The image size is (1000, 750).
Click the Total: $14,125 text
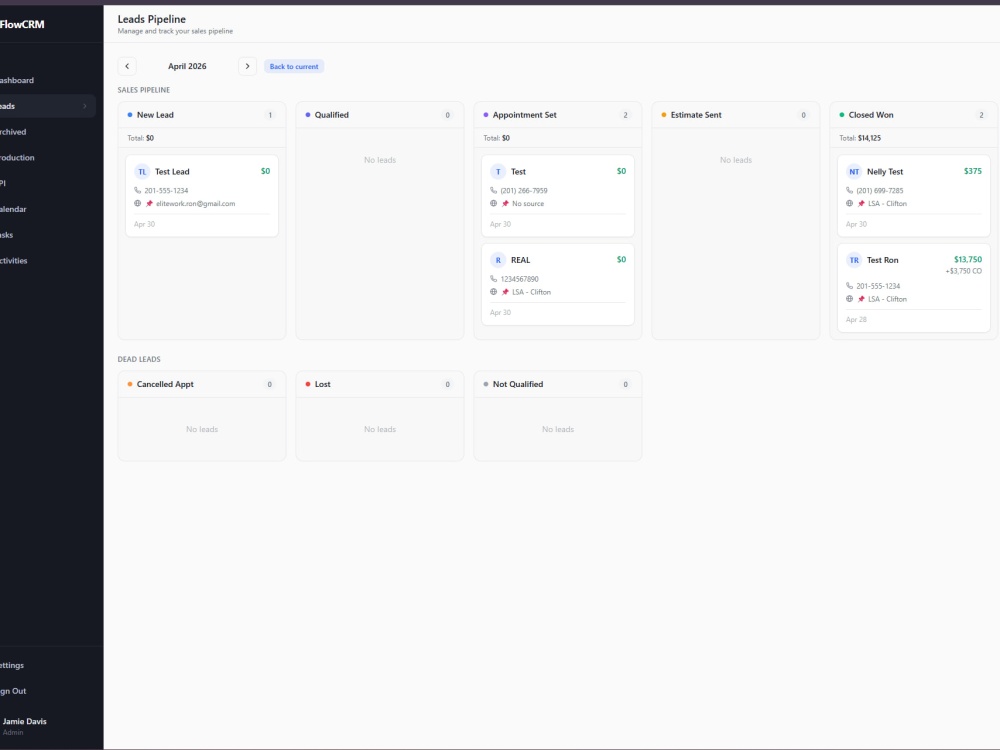point(860,138)
